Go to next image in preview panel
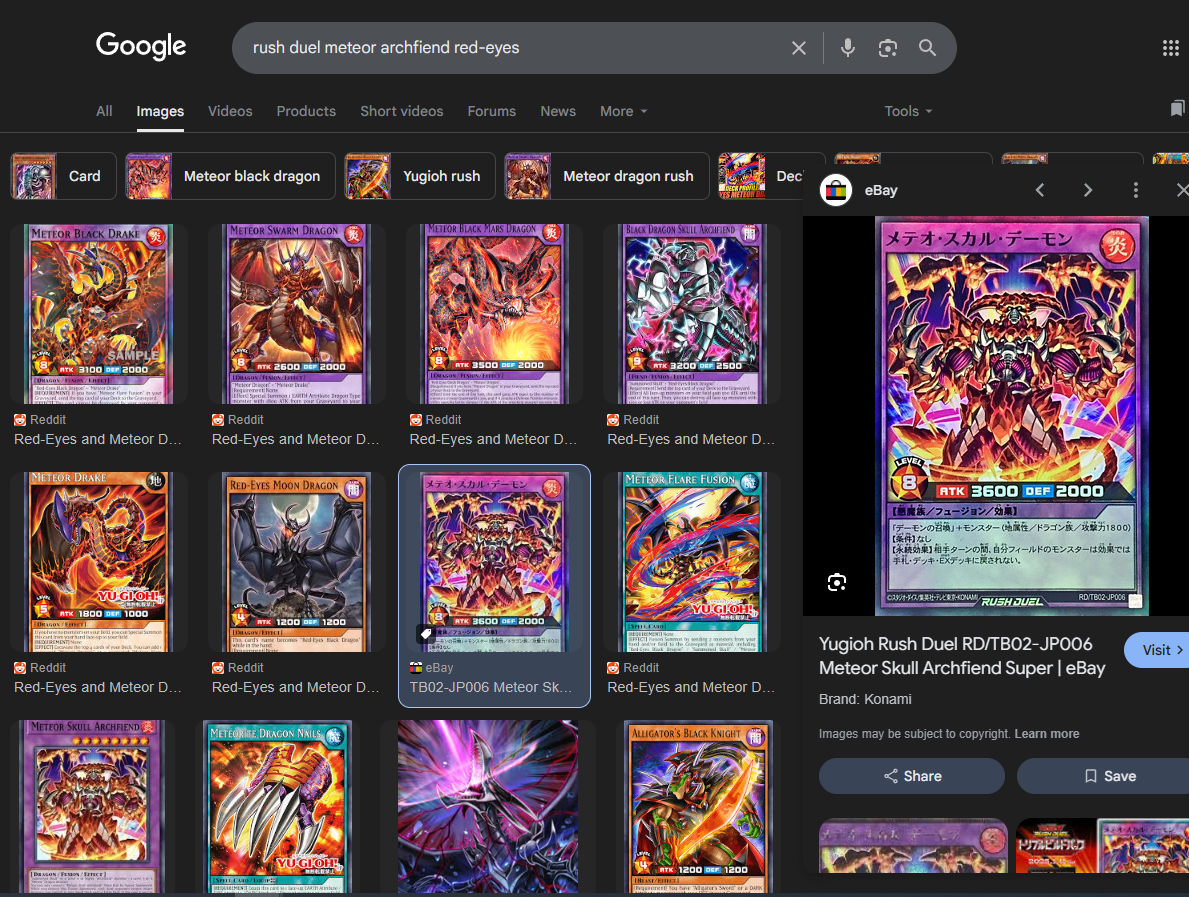Viewport: 1189px width, 897px height. (x=1087, y=190)
